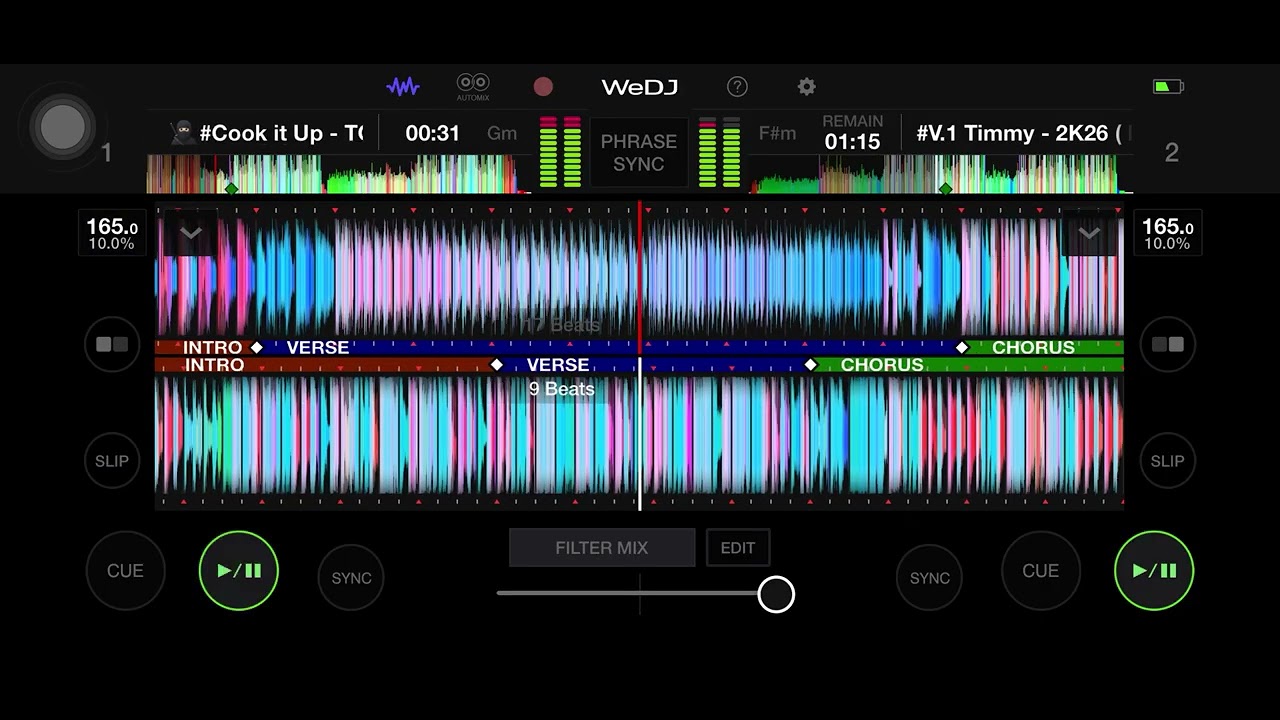Enable SLIP mode on deck 1
Screen dimensions: 1280x720
112,461
